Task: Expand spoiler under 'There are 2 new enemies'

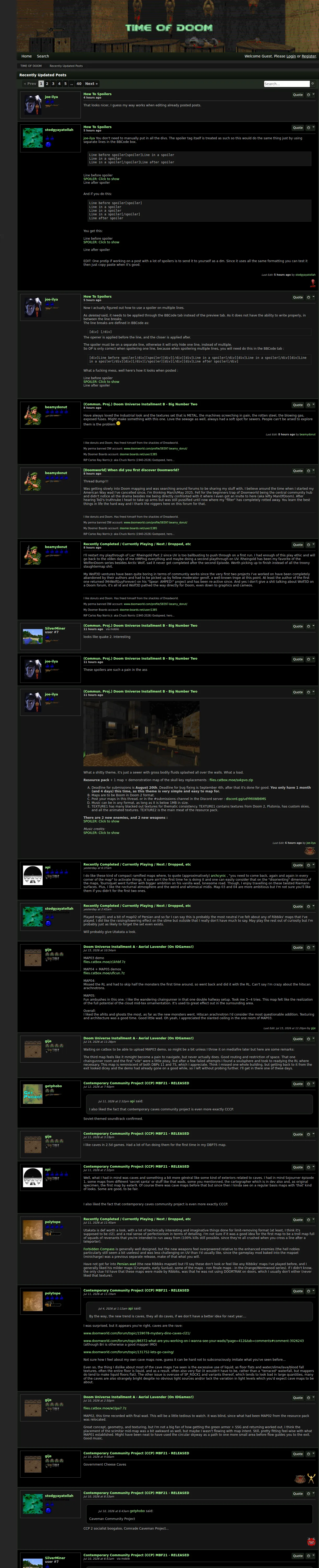Action: tap(101, 821)
